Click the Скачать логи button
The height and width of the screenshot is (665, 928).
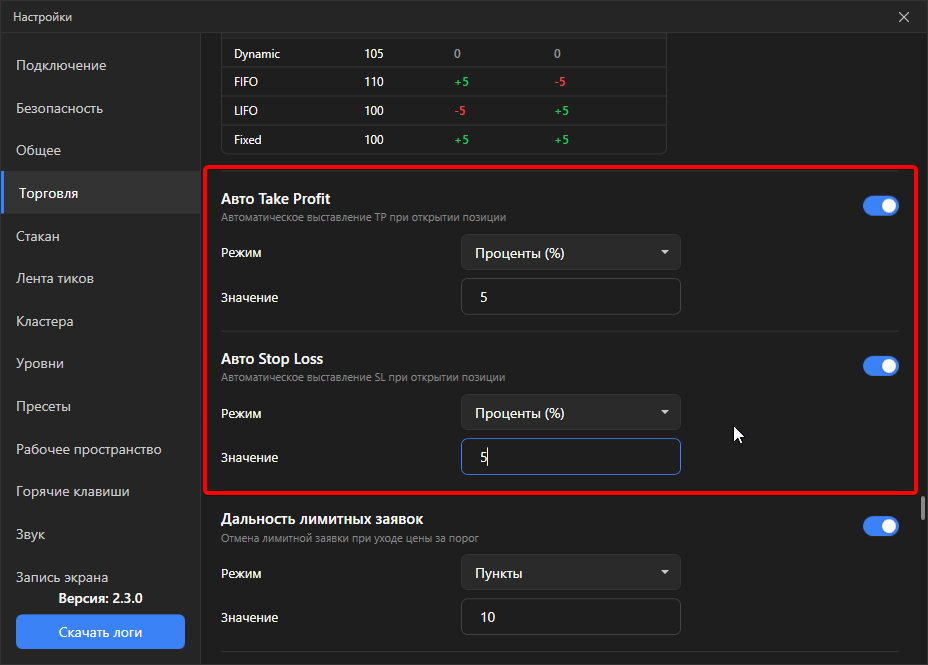(x=101, y=632)
